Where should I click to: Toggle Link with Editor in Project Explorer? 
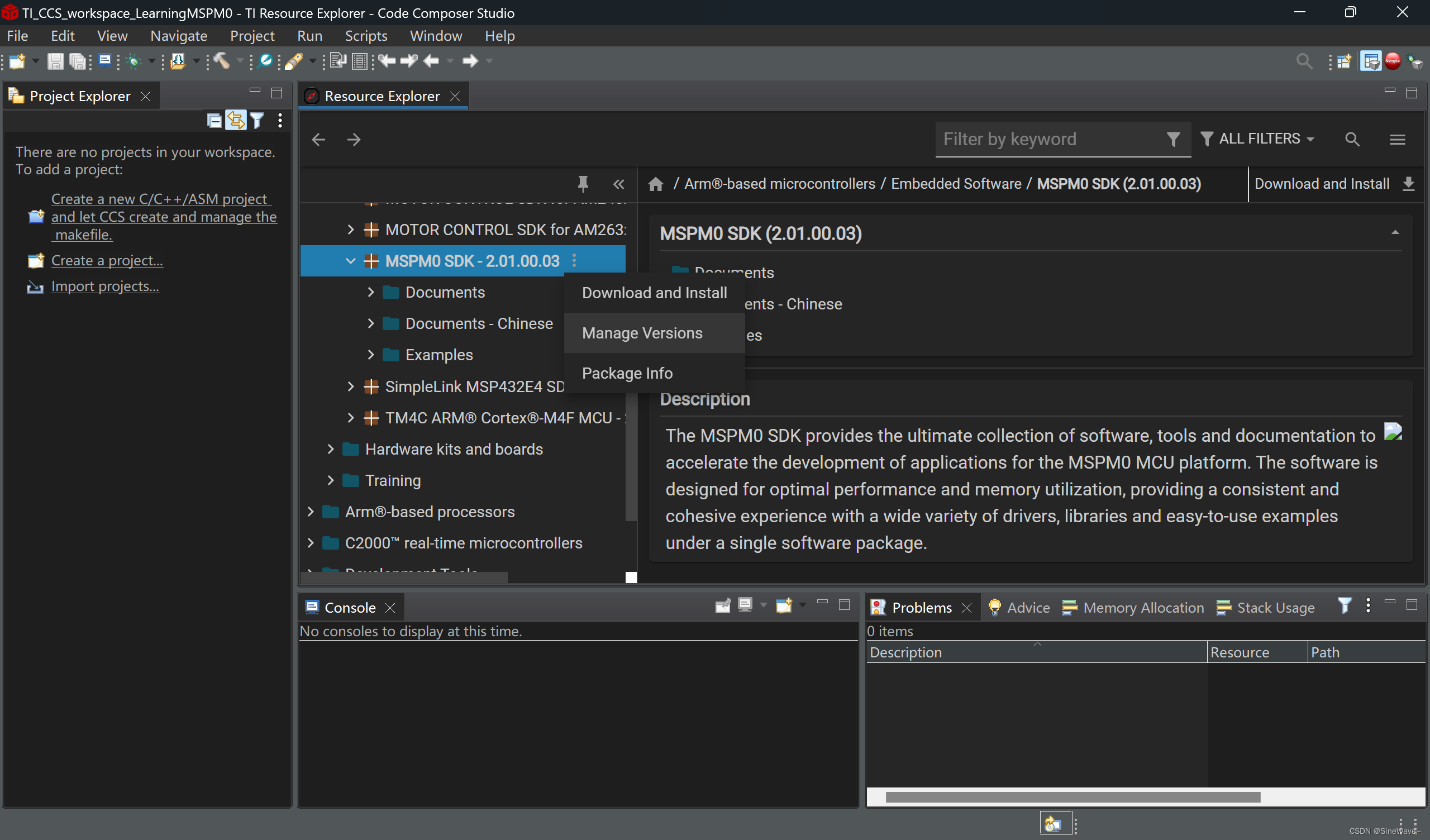236,120
